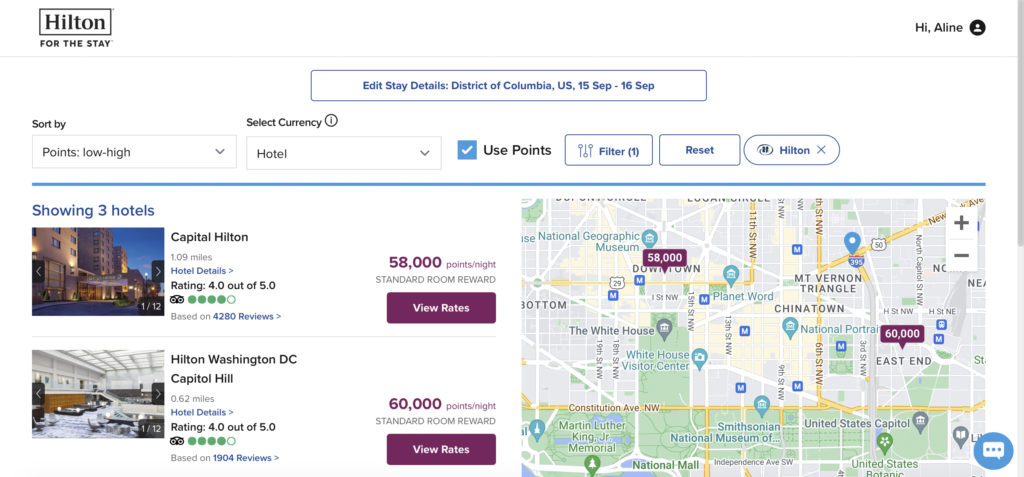Show next photo of Capital Hilton
The image size is (1024, 477).
coord(157,271)
